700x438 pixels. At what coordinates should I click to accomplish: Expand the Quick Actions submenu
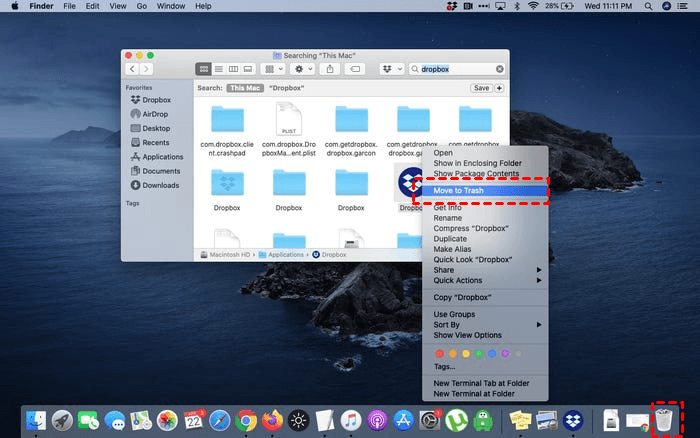coord(485,280)
